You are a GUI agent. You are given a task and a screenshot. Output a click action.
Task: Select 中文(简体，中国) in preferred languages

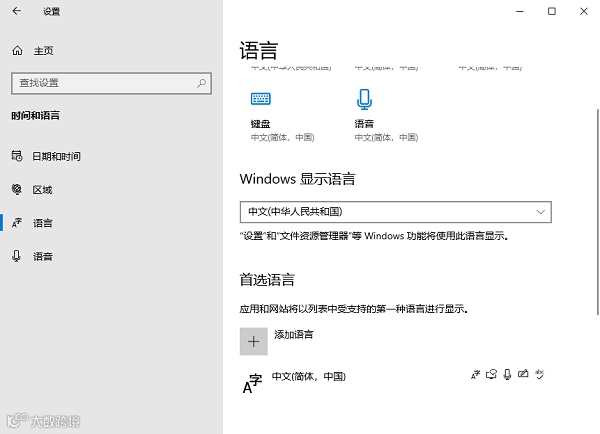click(308, 376)
